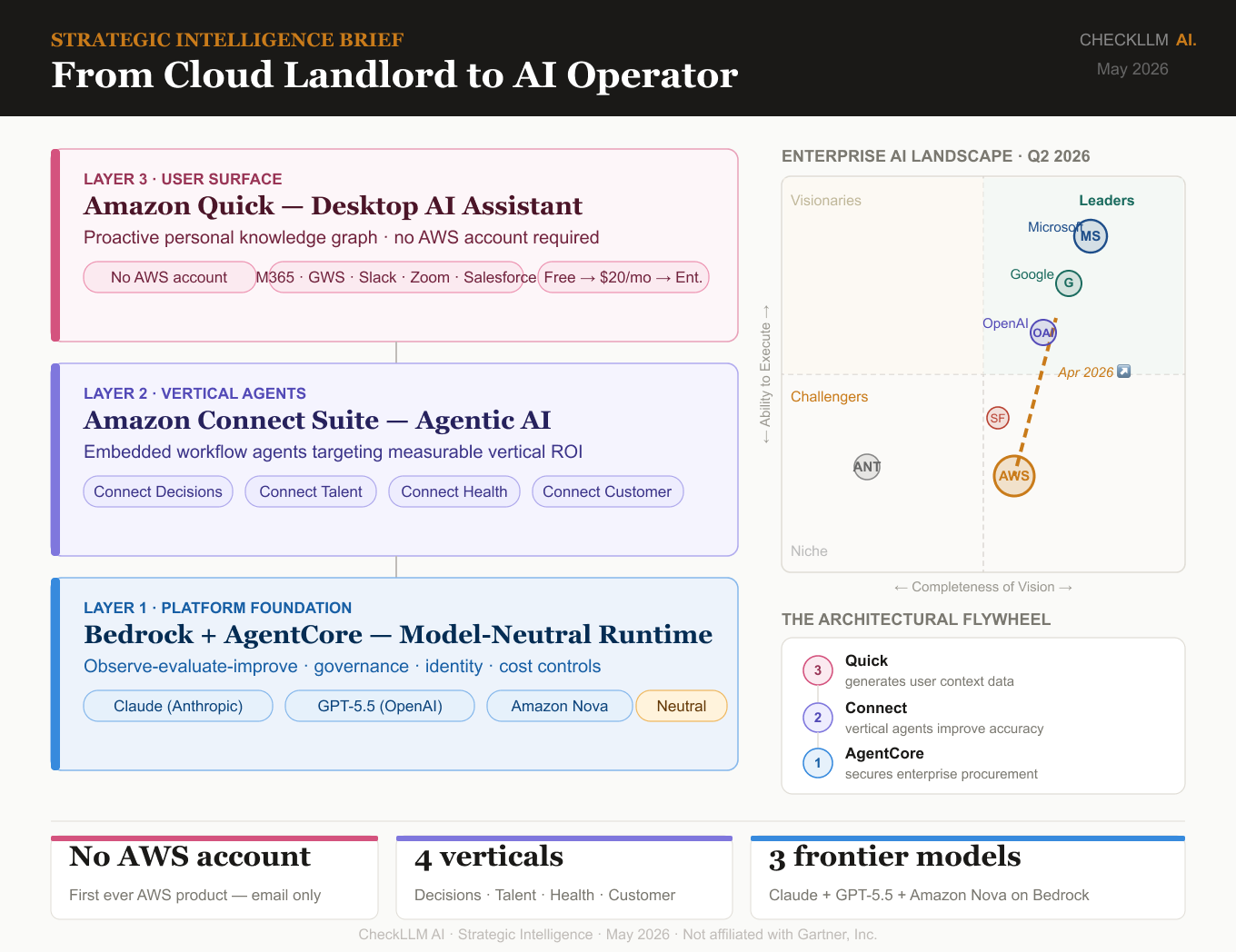Click the STRATEGIC INTELLIGENCE BRIEF label

[x=227, y=40]
